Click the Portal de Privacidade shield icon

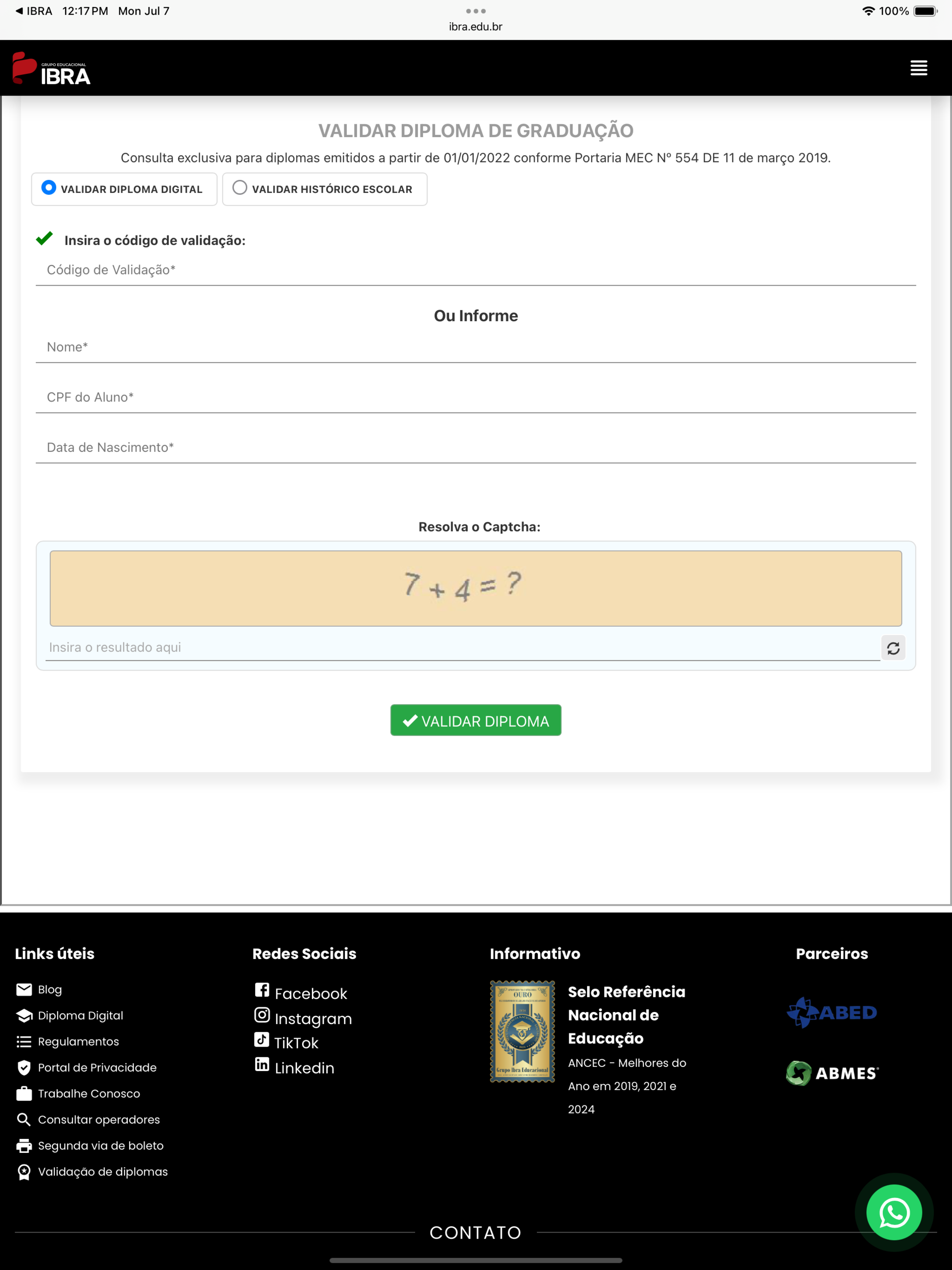point(24,1068)
